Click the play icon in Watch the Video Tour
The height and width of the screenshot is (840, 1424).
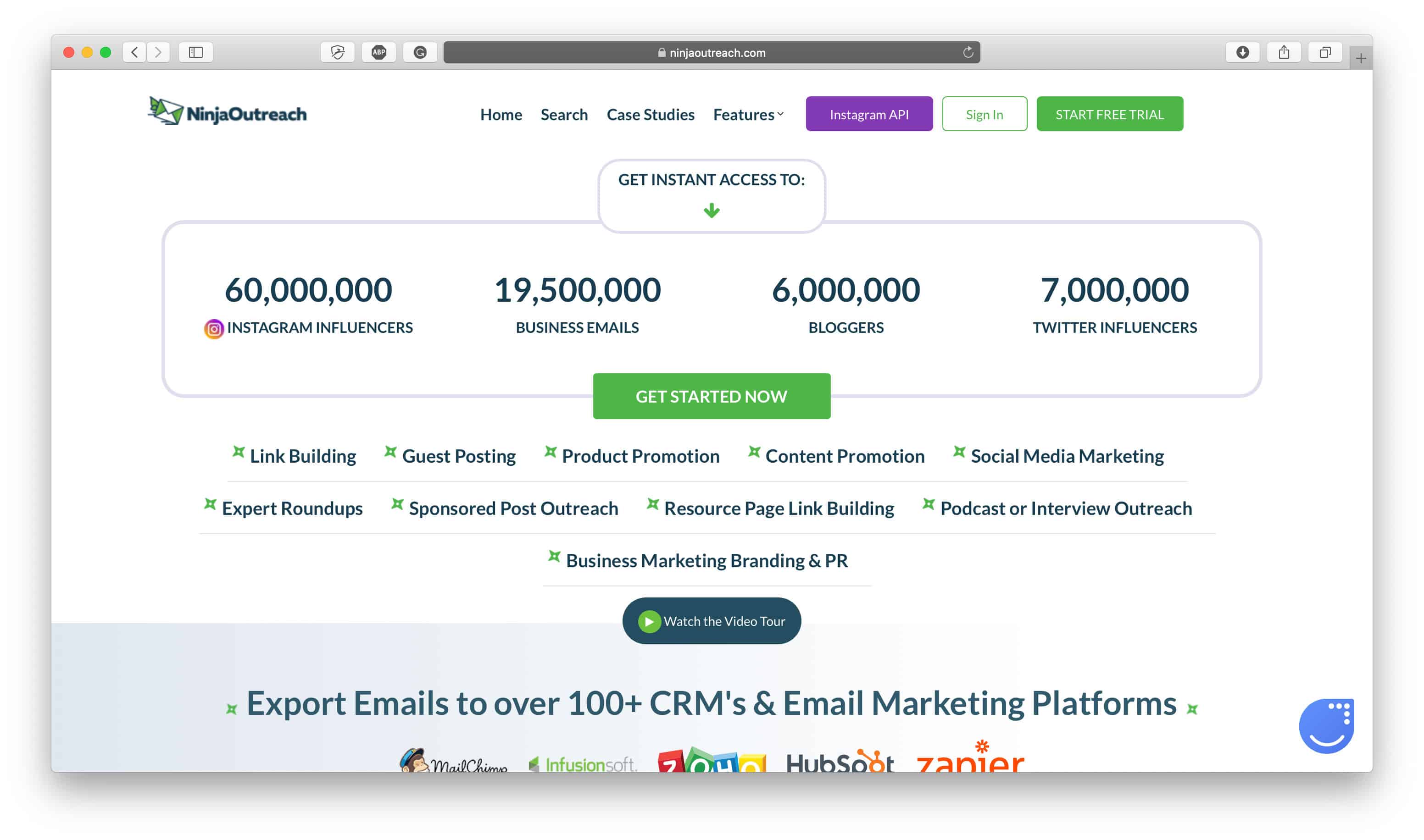point(649,621)
